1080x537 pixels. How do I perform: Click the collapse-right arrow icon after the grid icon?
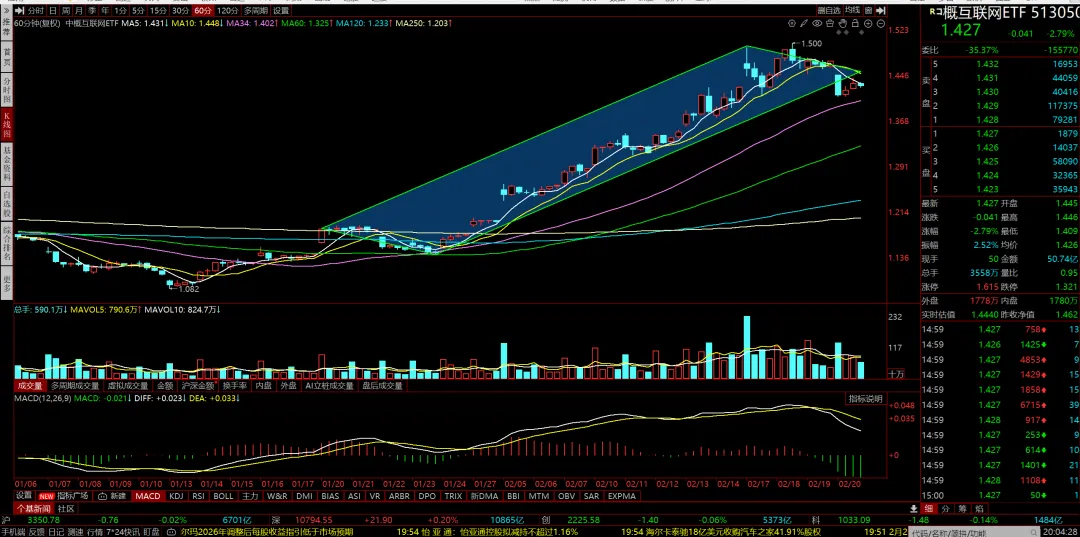point(882,10)
